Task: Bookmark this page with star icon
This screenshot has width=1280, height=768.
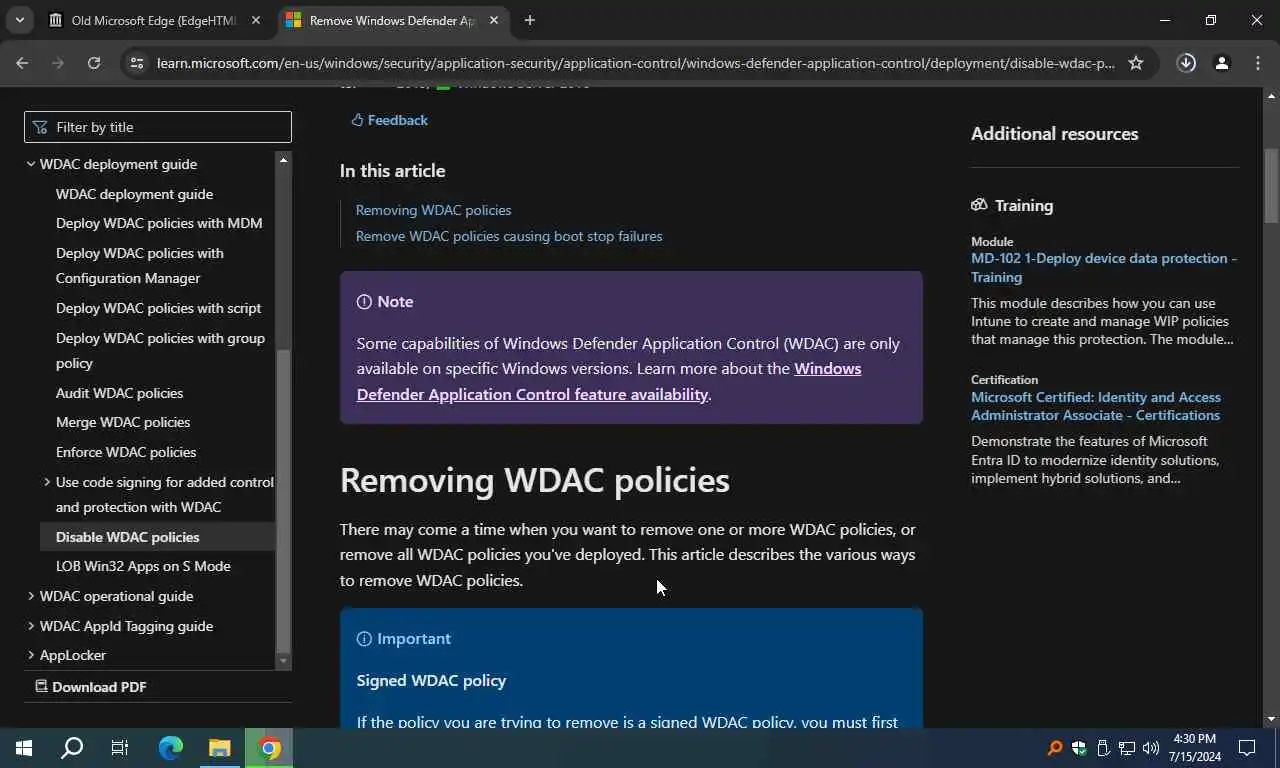Action: (1136, 63)
